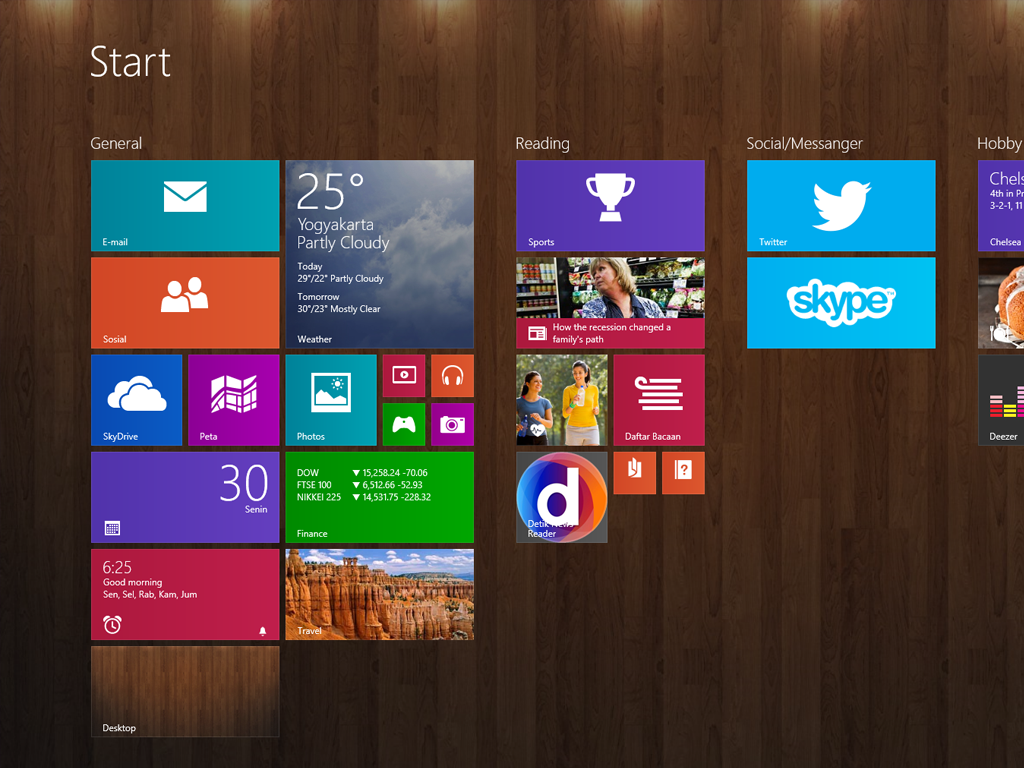Open the Help tile with question mark
1024x768 pixels.
coord(683,472)
